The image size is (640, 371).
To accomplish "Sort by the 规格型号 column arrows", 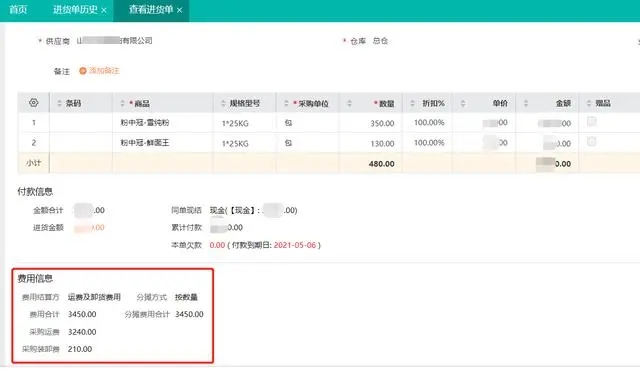I will point(223,103).
